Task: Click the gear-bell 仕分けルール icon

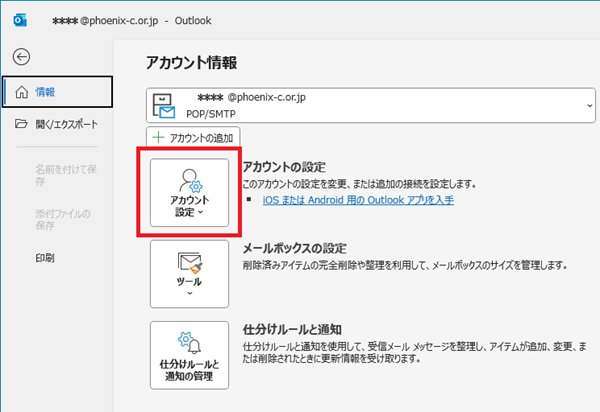Action: (189, 341)
